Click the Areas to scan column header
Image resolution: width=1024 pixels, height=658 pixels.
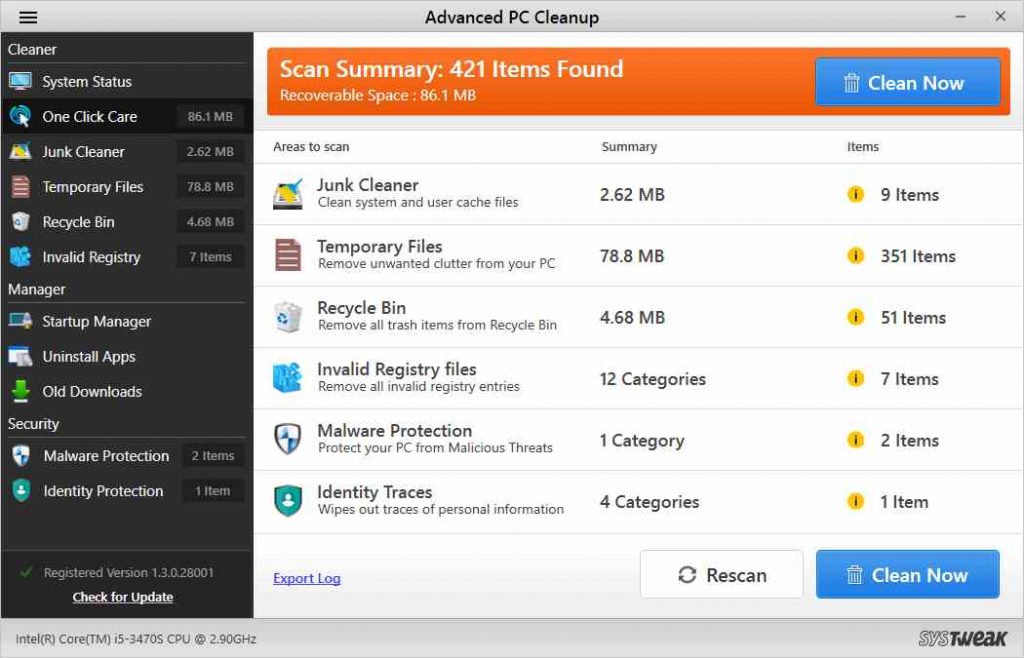311,147
